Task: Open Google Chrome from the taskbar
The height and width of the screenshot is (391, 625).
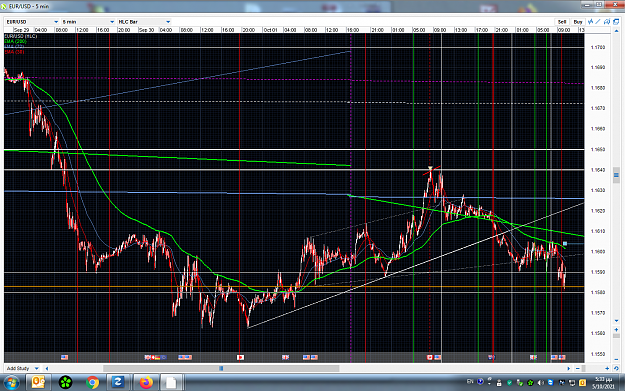Action: coord(92,383)
